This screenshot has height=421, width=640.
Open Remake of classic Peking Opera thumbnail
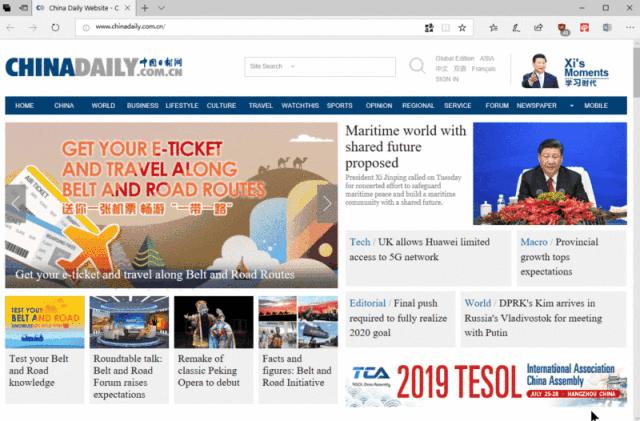(213, 322)
